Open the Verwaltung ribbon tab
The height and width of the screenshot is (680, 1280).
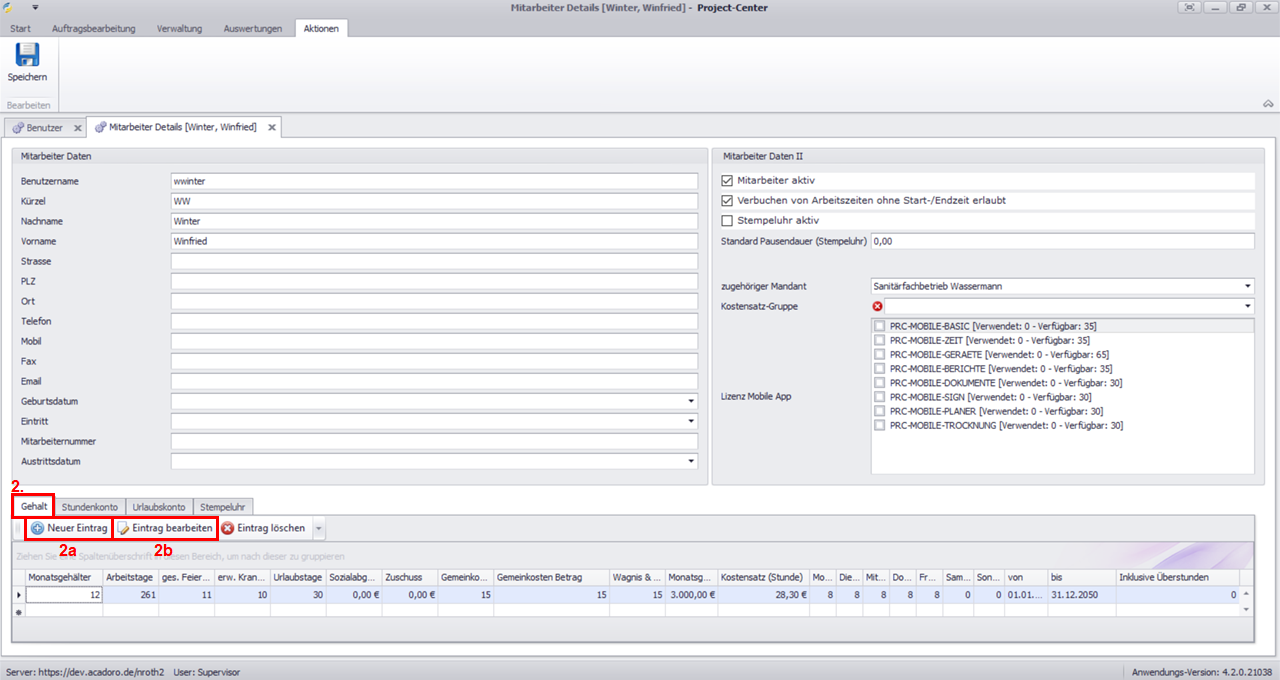[179, 28]
